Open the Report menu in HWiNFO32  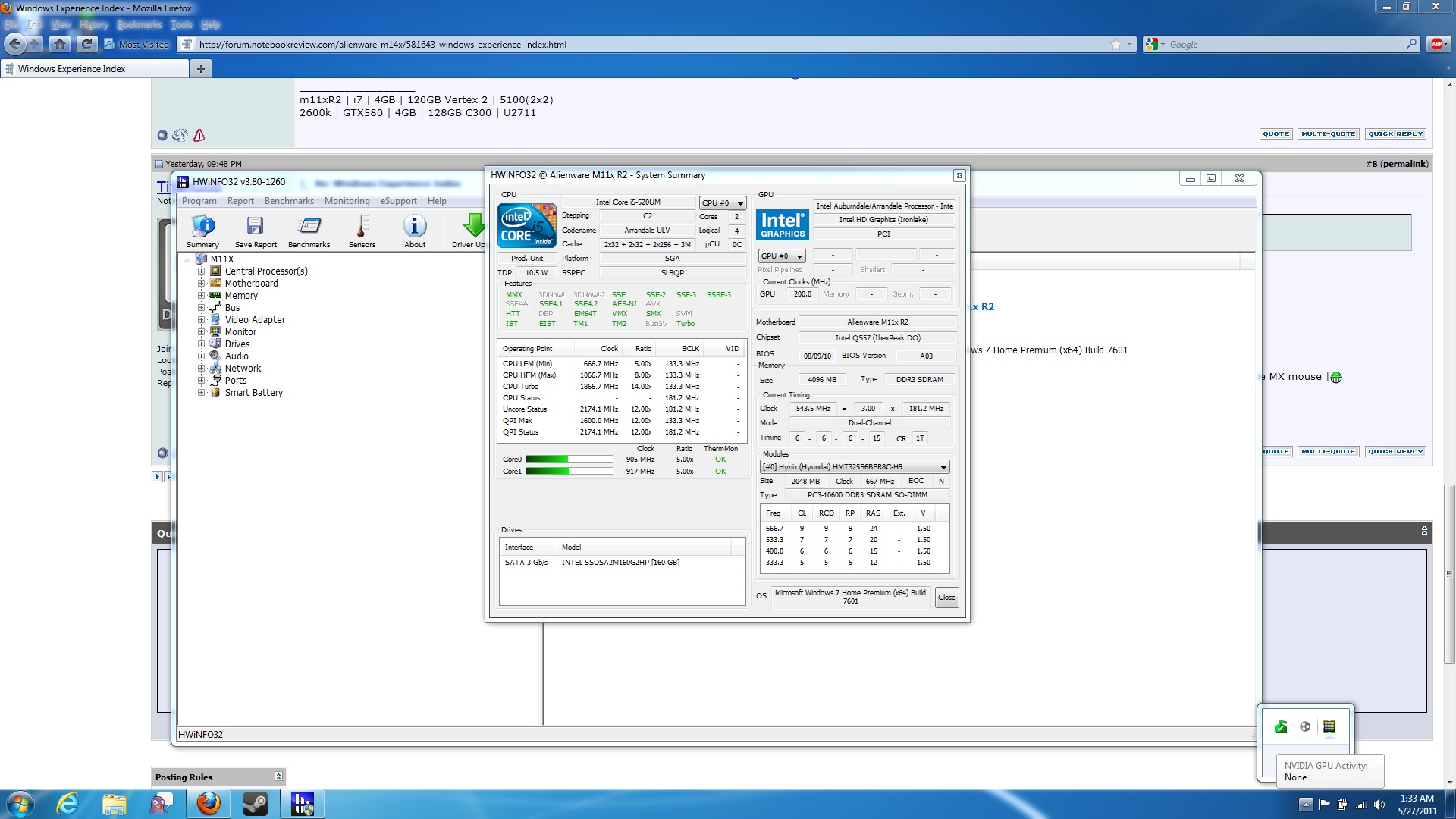coord(240,201)
